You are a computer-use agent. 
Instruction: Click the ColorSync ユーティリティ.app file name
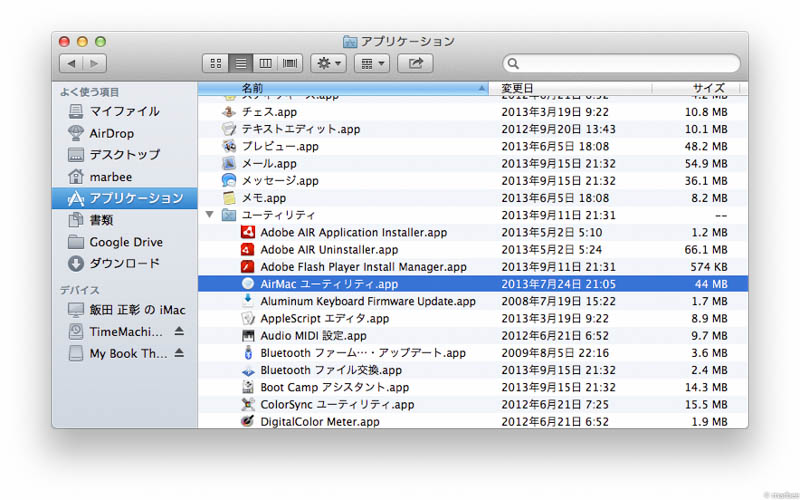click(x=337, y=405)
